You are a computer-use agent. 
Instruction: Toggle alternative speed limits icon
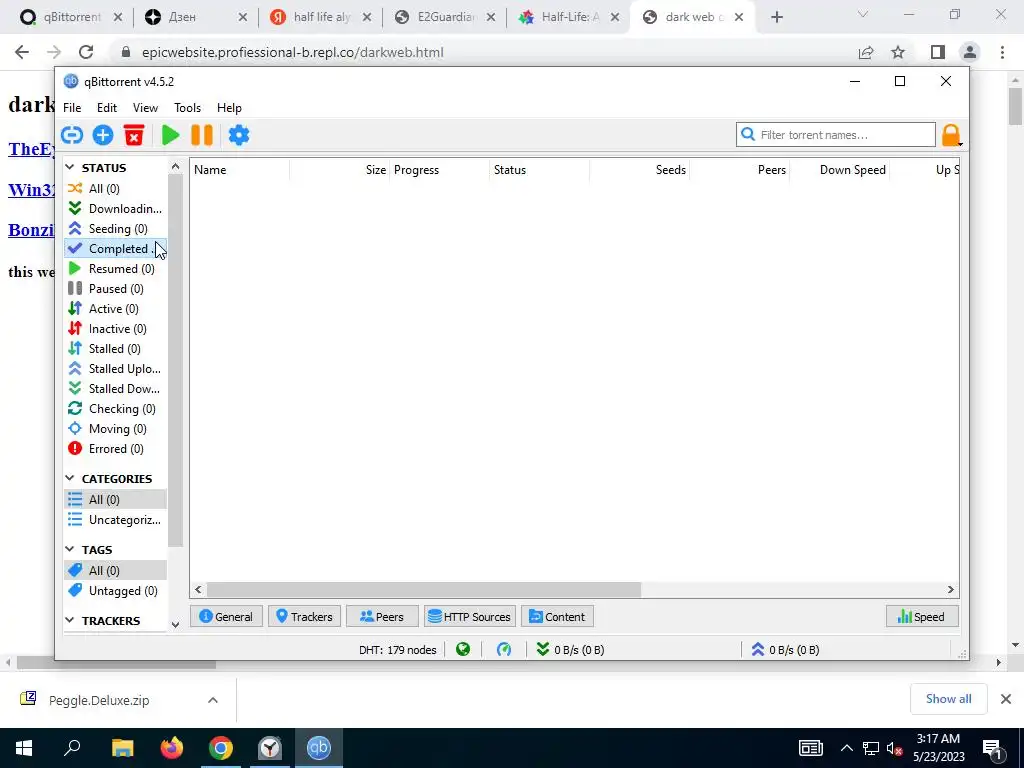pos(504,650)
